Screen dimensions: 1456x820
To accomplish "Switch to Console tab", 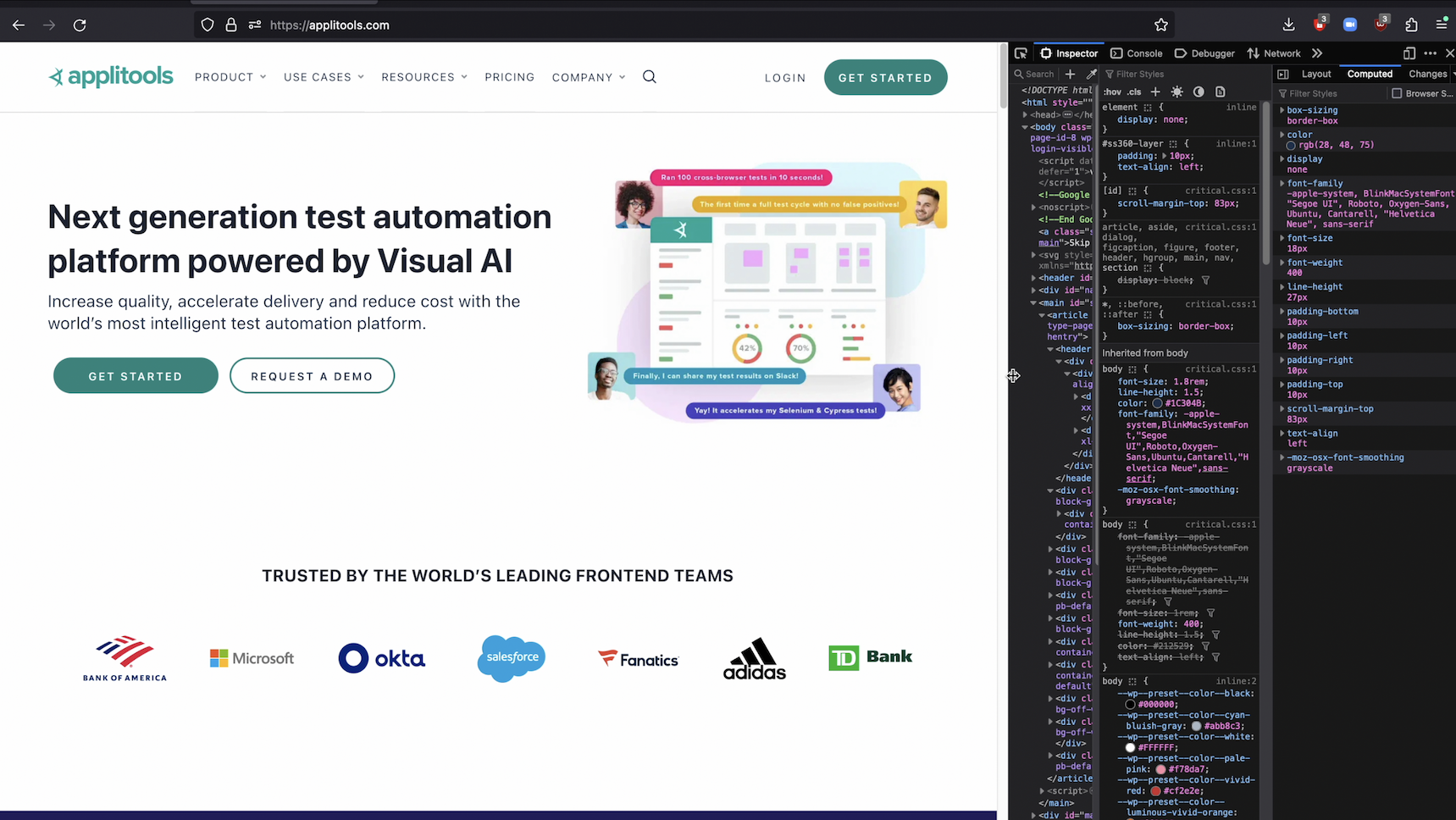I will tap(1137, 53).
